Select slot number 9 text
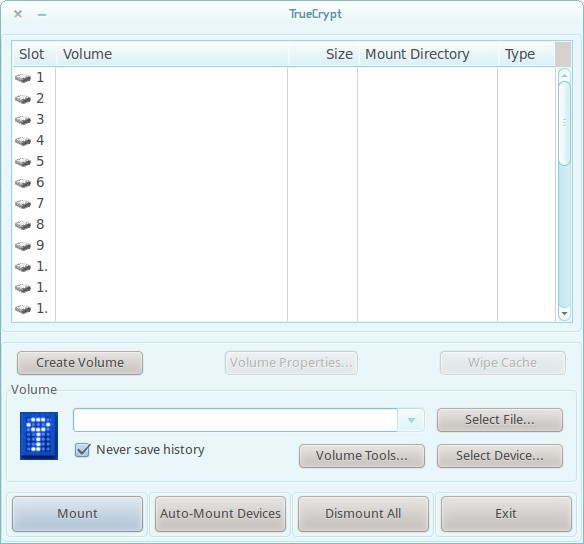 [40, 245]
